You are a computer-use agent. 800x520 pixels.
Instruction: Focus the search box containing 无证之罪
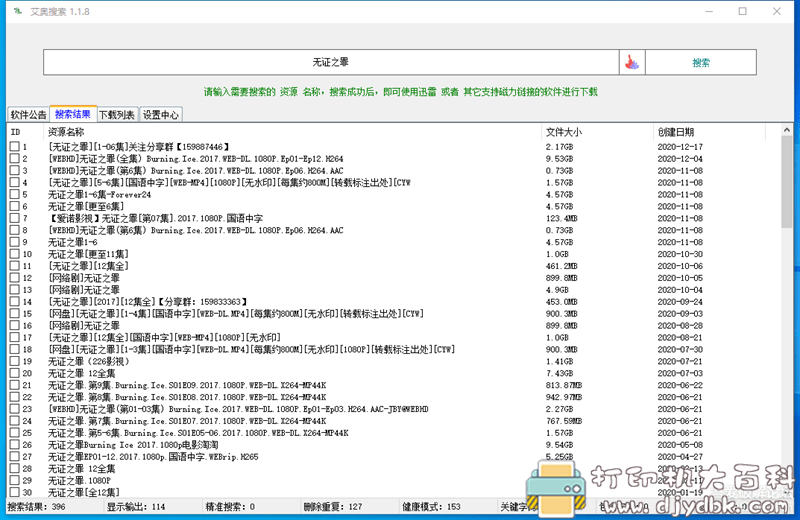331,62
